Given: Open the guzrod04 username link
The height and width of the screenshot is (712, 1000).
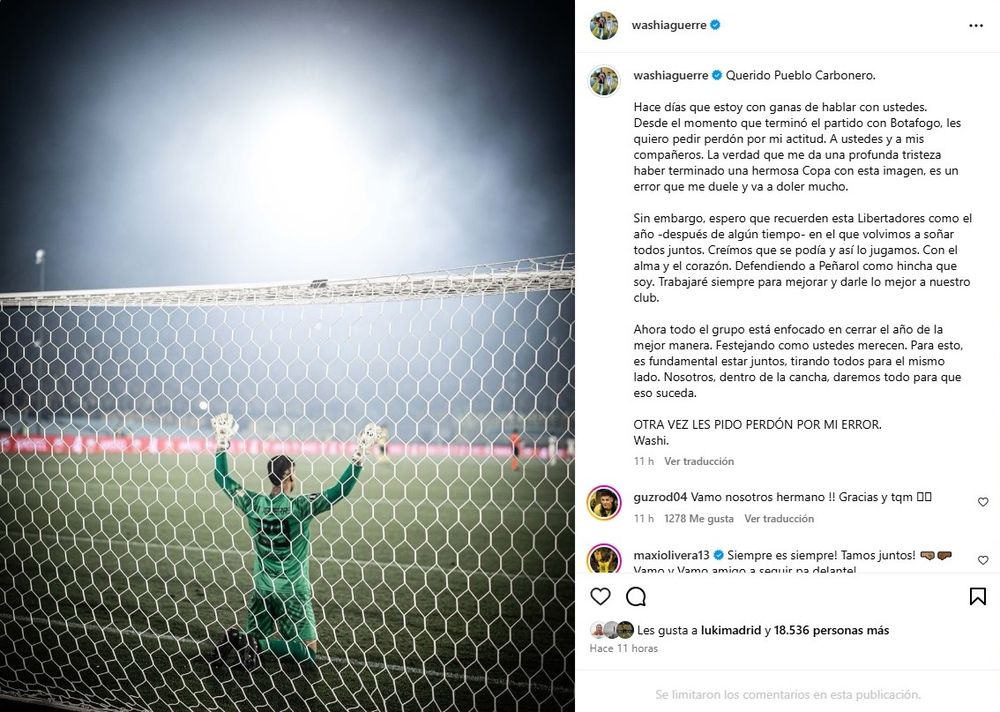Looking at the screenshot, I should click(660, 497).
